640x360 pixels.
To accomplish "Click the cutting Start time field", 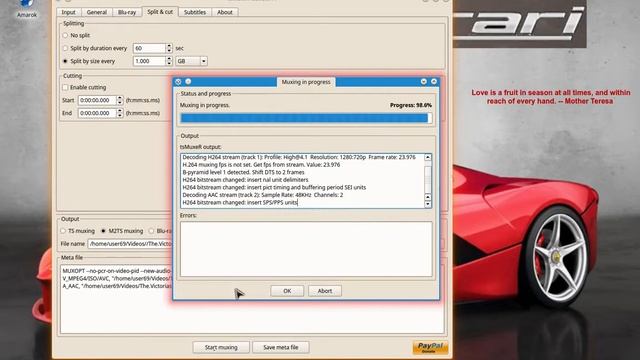I will coord(97,100).
